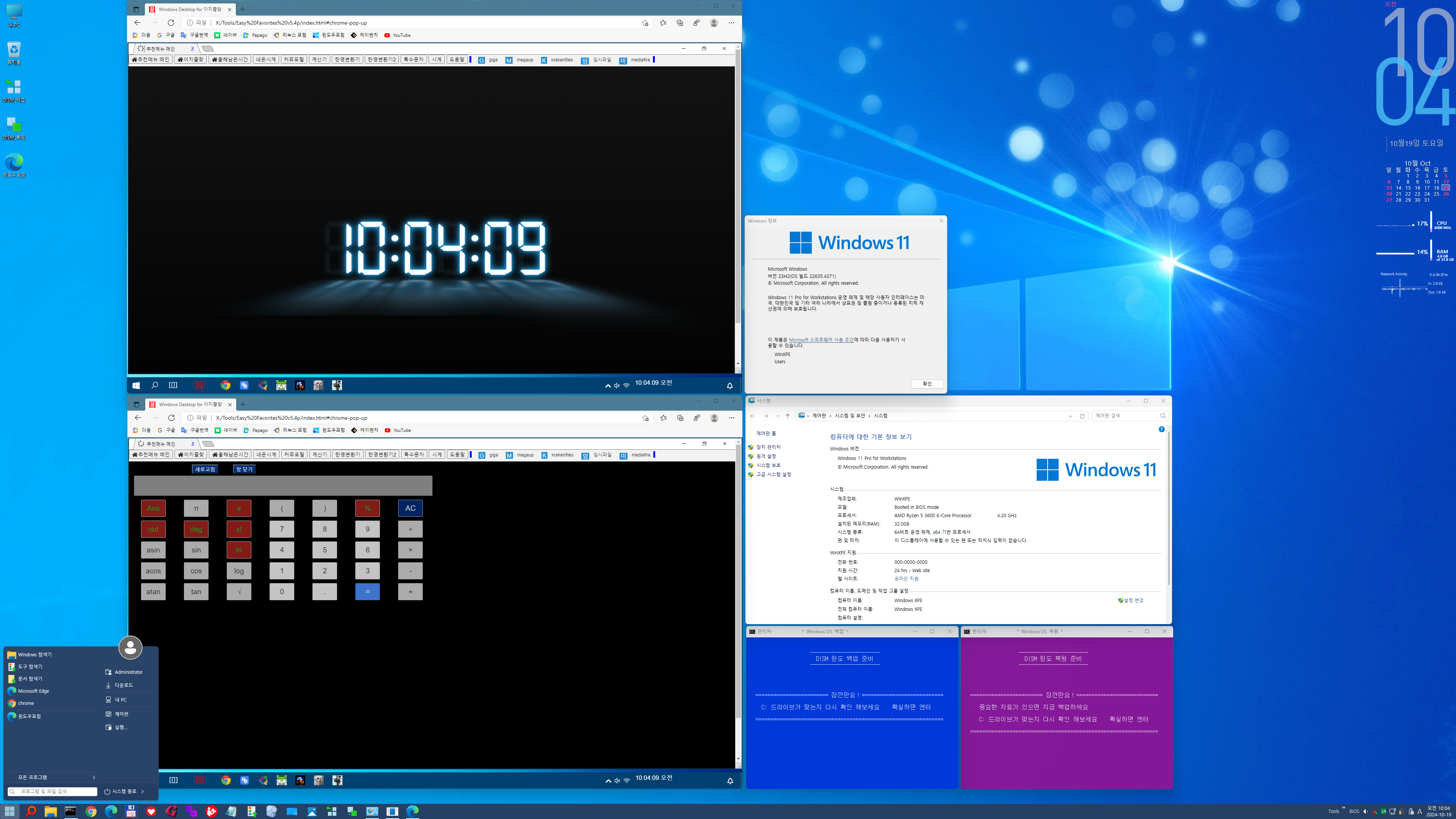Open the notepad icon on the taskbar
This screenshot has height=819, width=1456.
tap(232, 811)
